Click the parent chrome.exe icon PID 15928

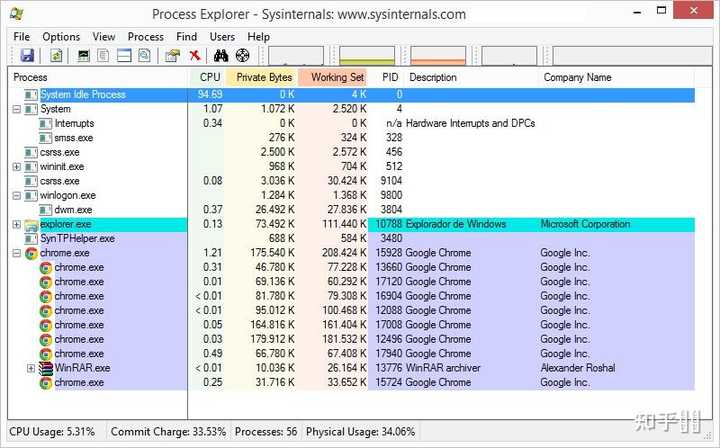coord(31,253)
